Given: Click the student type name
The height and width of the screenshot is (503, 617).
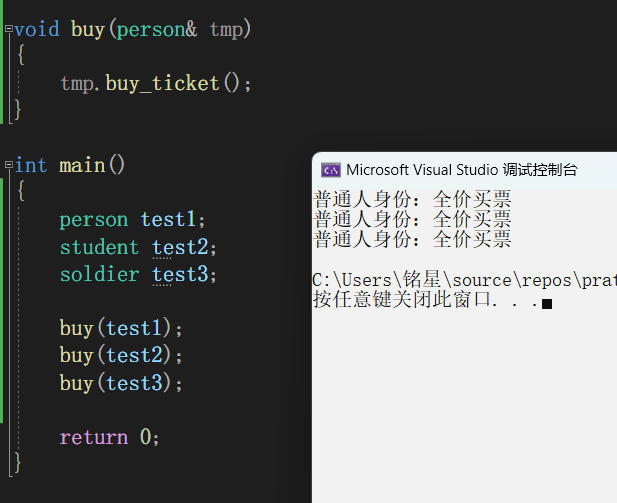Looking at the screenshot, I should (x=99, y=247).
